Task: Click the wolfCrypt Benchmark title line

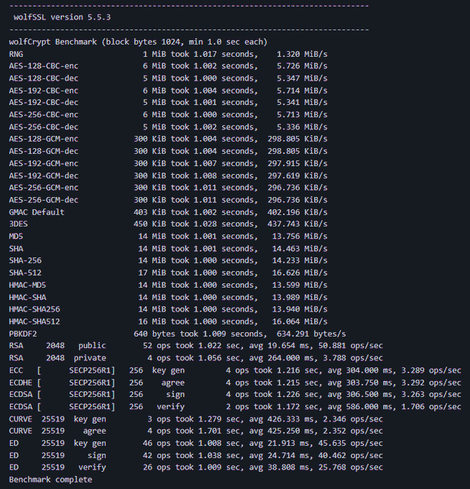Action: coord(138,42)
